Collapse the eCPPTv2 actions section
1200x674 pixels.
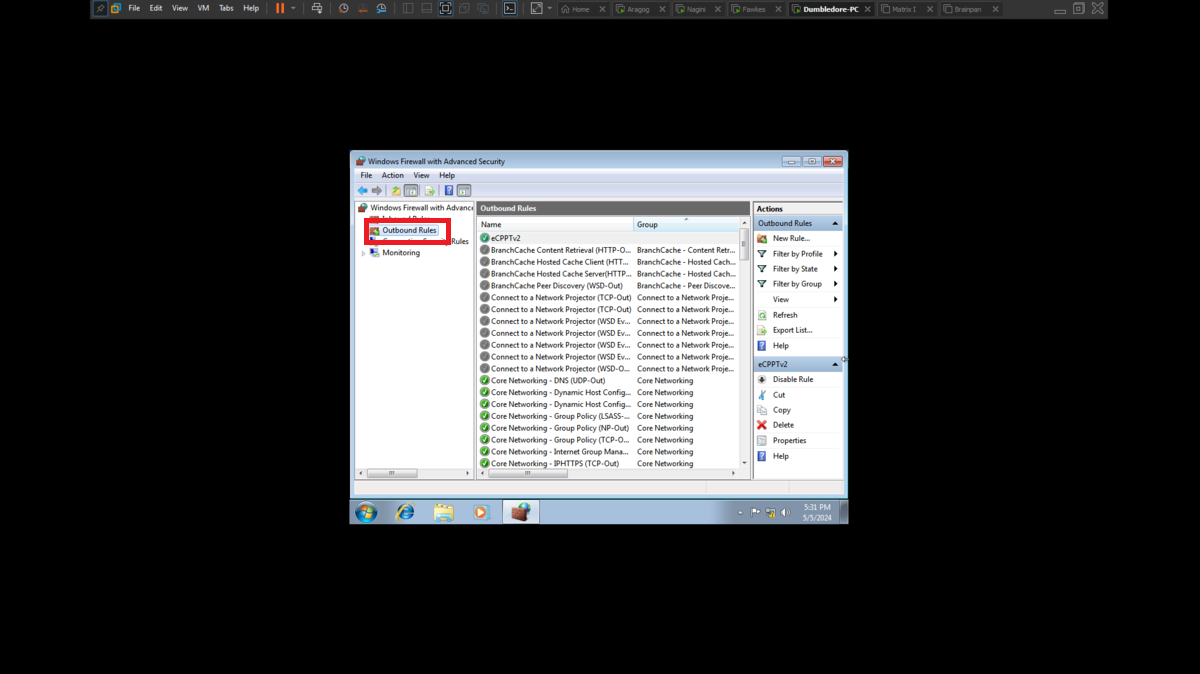click(x=835, y=364)
